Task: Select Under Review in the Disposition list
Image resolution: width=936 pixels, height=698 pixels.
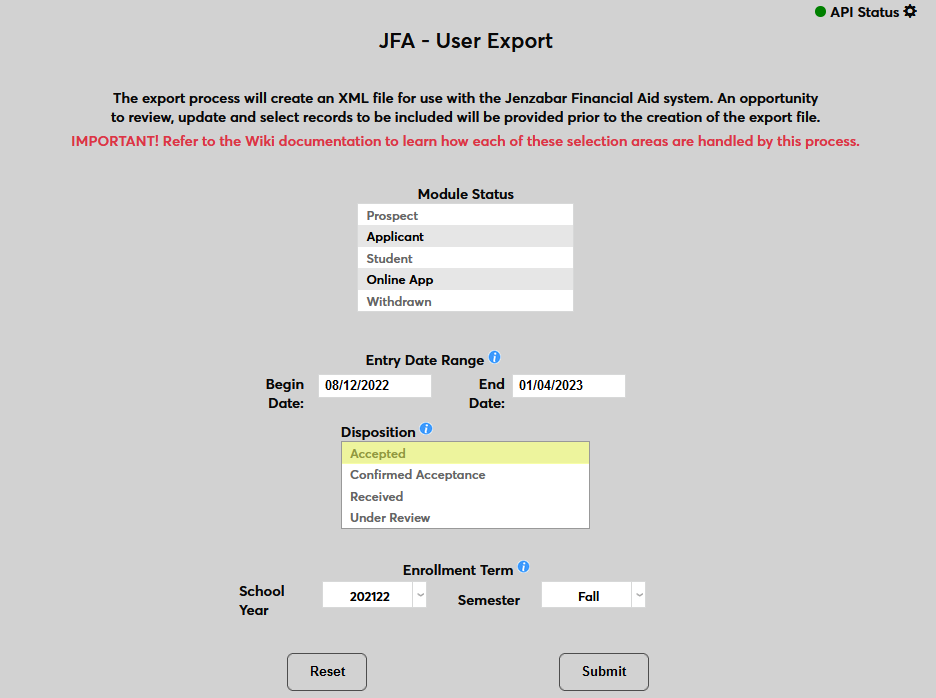Action: [465, 517]
